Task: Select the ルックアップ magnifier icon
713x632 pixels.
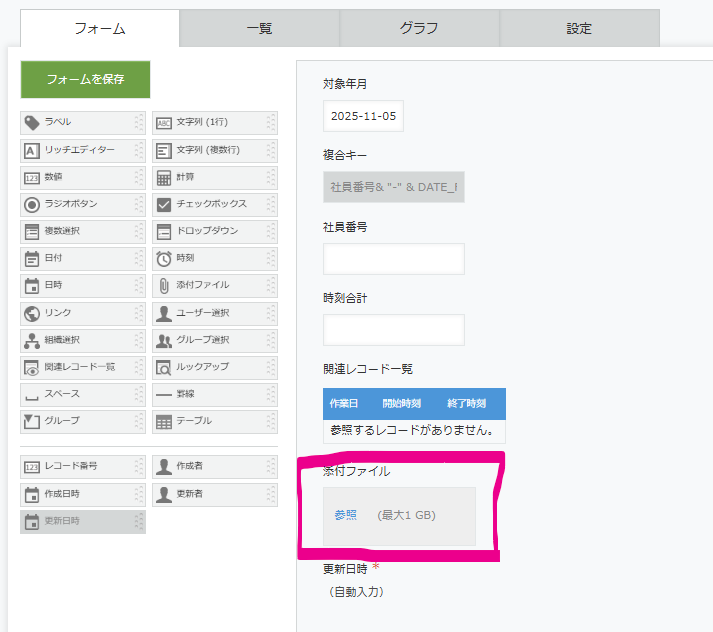Action: point(164,367)
